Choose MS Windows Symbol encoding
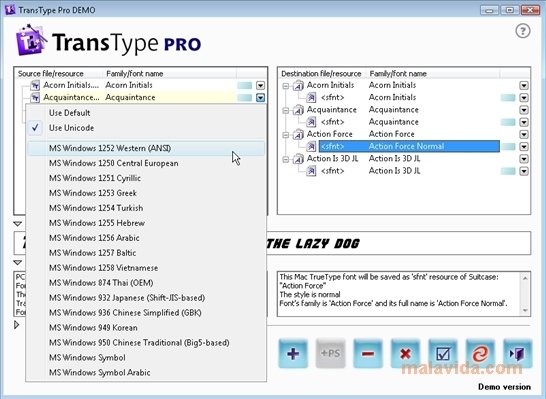The image size is (546, 399). [146, 358]
